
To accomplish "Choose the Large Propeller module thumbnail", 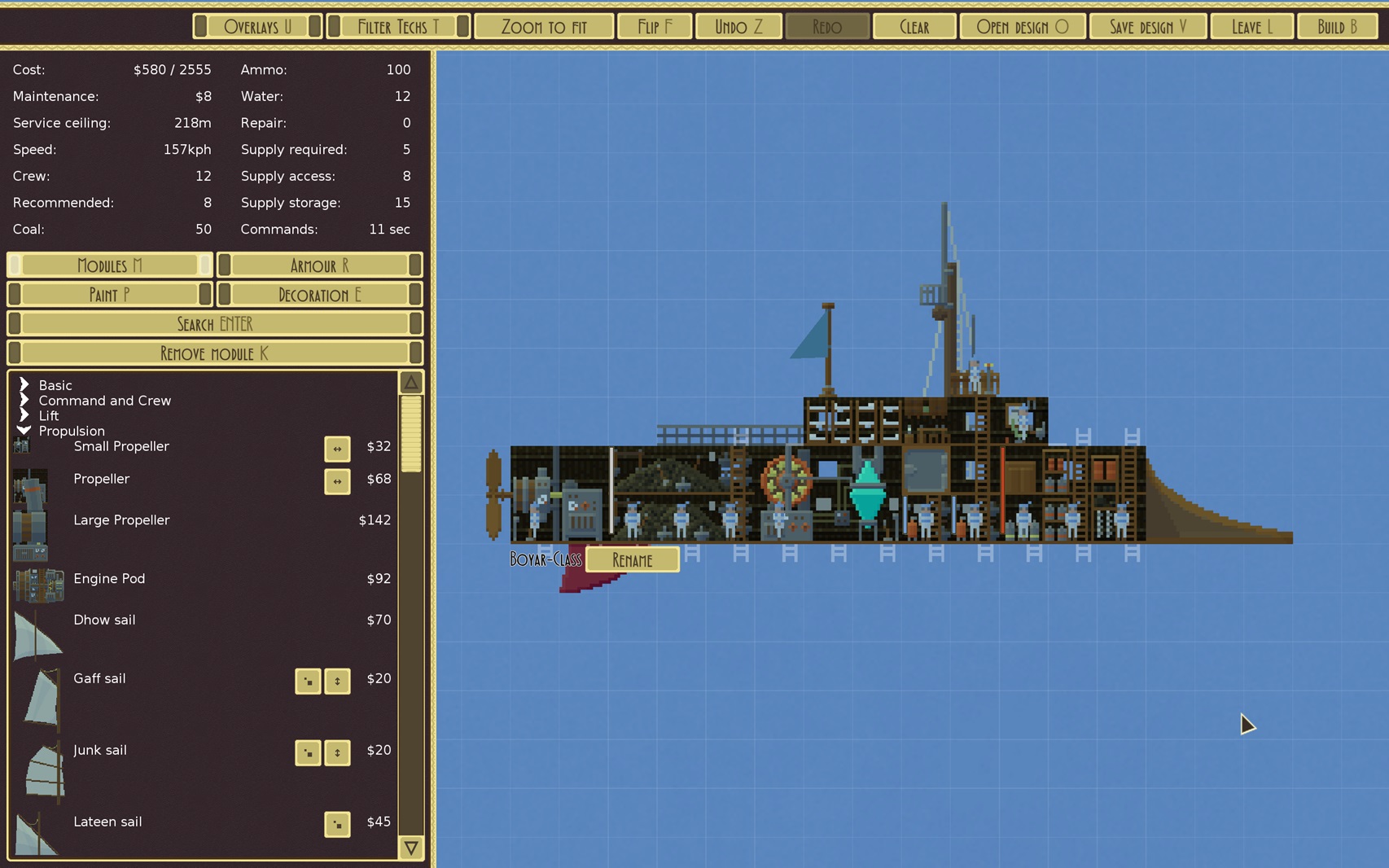I will click(x=30, y=534).
